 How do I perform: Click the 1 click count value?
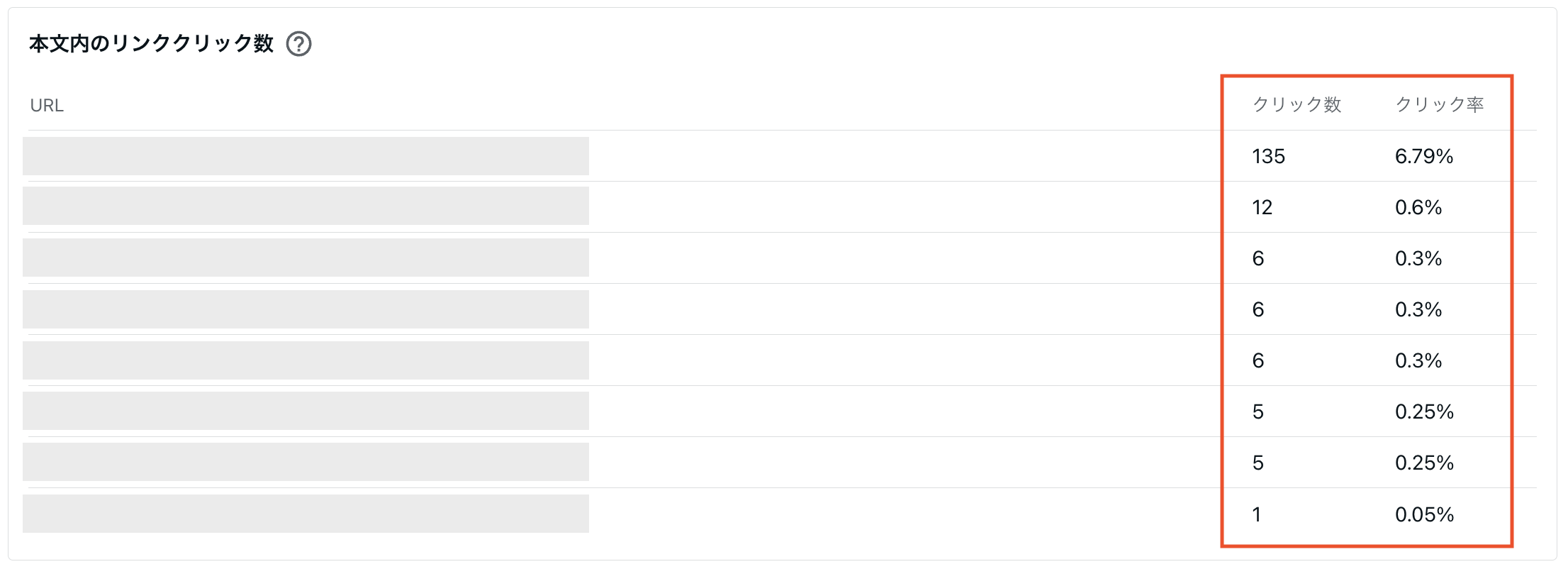click(1257, 514)
